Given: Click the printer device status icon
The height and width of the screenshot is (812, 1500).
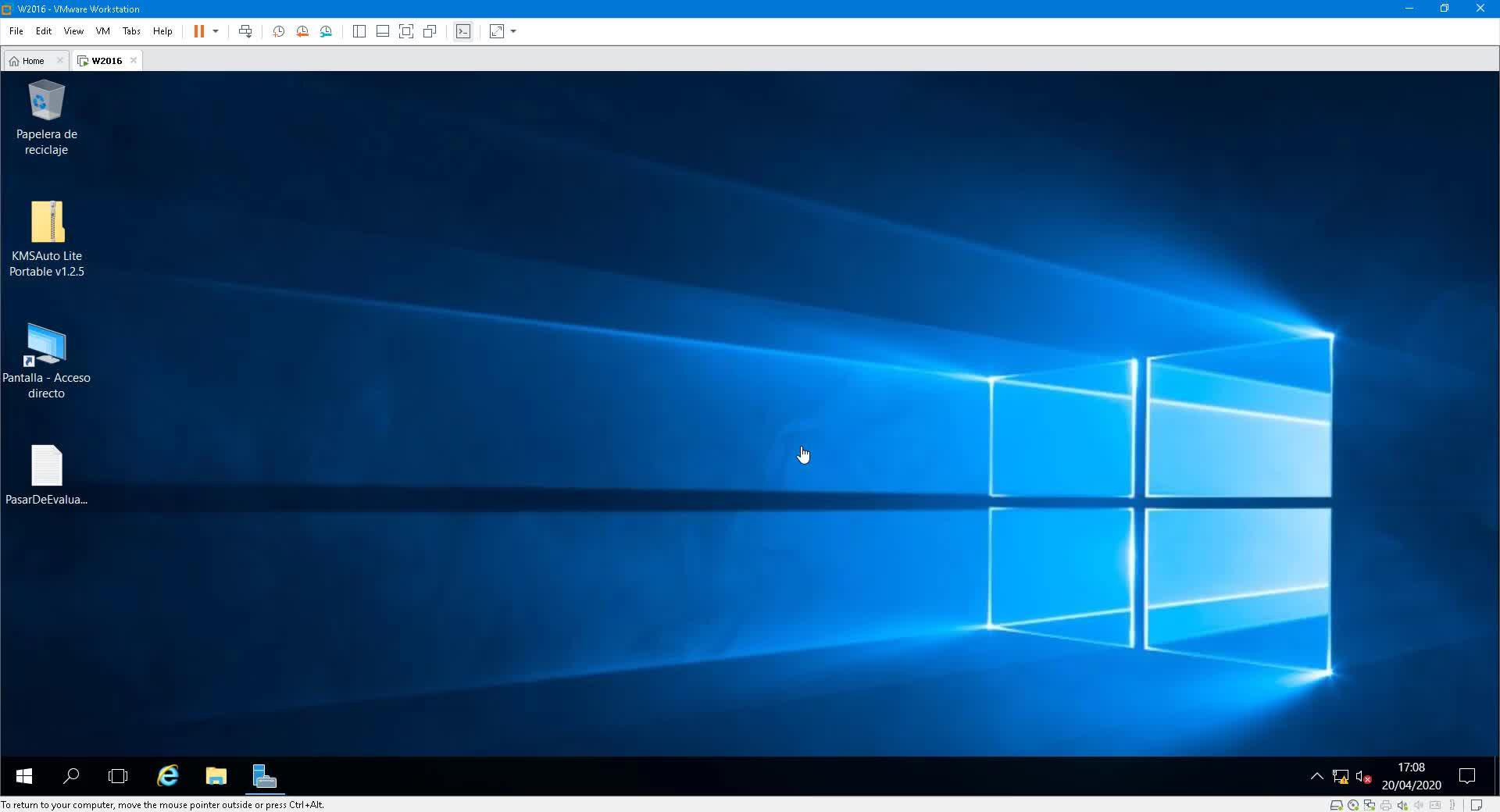Looking at the screenshot, I should tap(1386, 805).
